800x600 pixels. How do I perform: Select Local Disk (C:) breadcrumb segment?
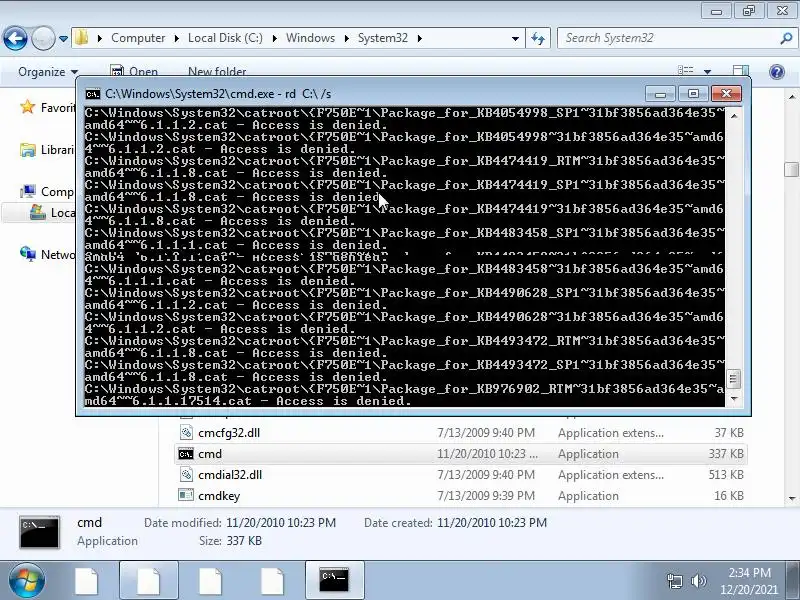click(x=225, y=38)
